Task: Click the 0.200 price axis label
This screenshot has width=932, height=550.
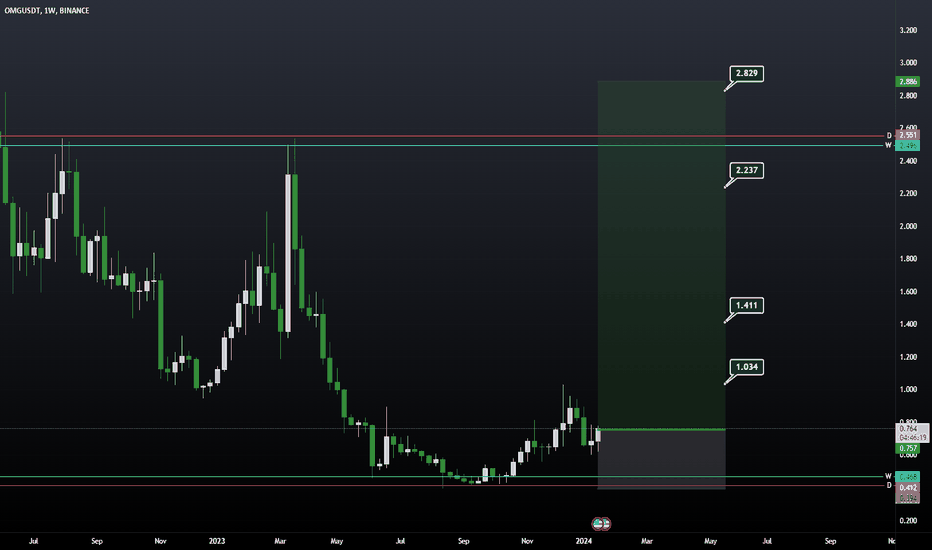Action: click(908, 521)
